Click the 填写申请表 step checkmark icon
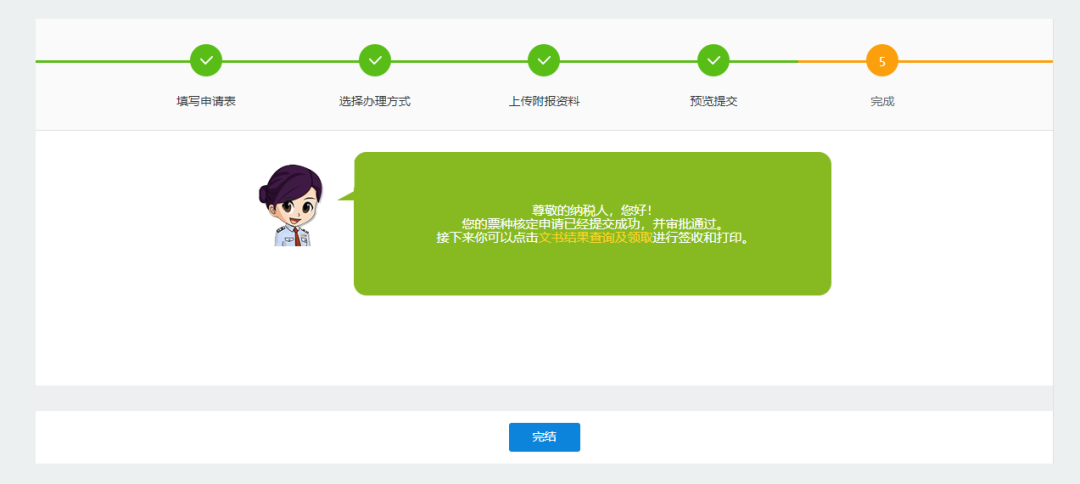The image size is (1080, 484). coord(206,61)
